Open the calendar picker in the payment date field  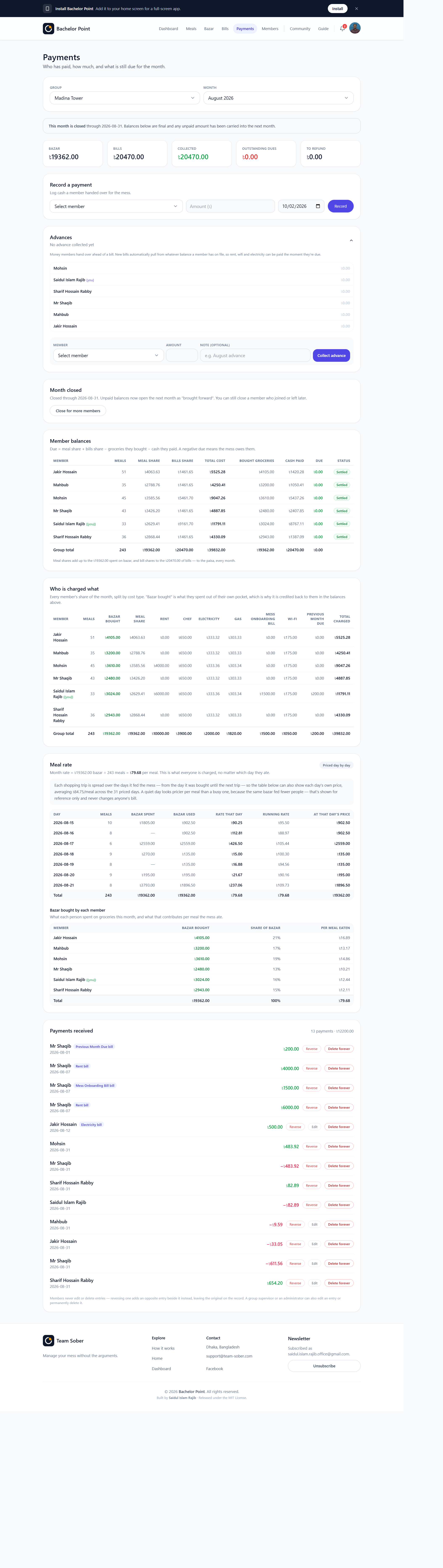(318, 206)
